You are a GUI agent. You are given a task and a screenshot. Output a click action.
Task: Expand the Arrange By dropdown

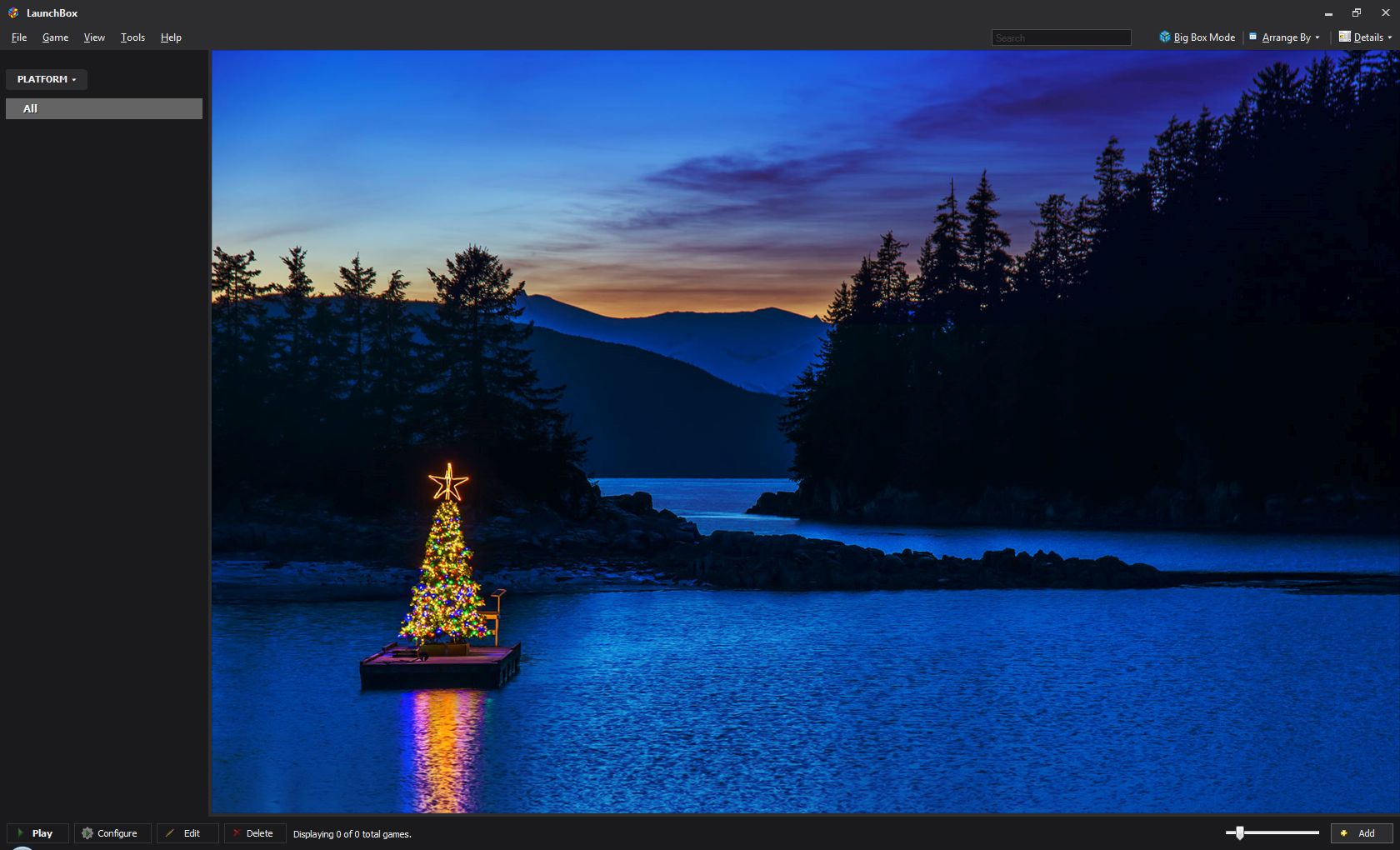click(x=1284, y=37)
